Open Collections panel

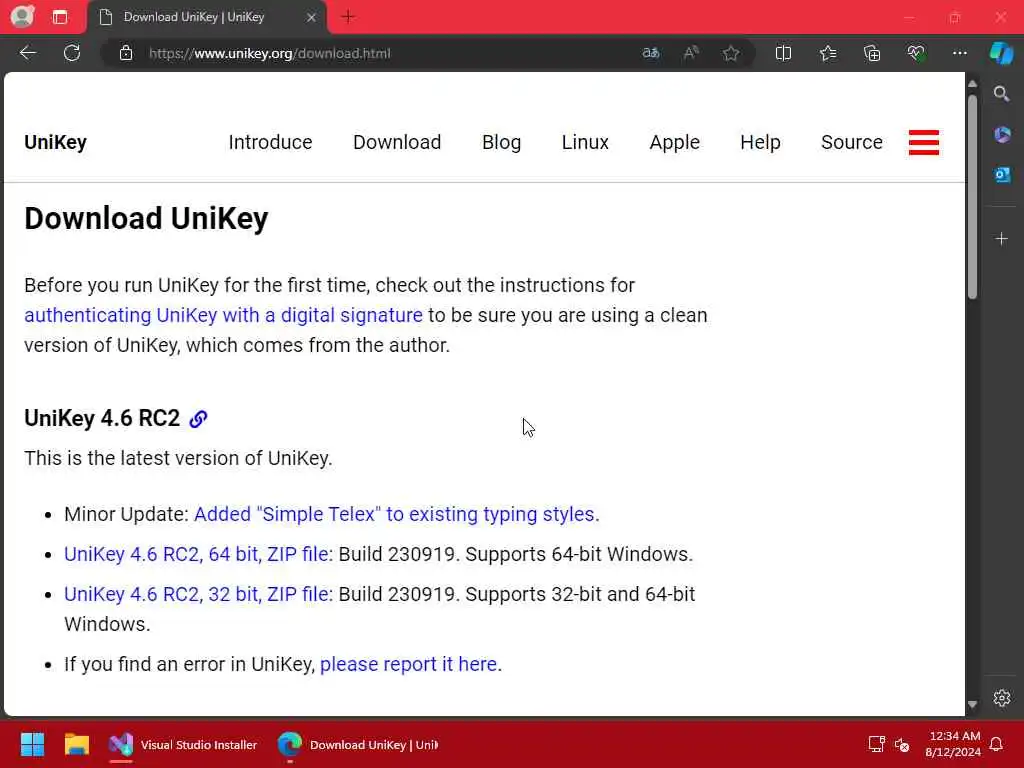(x=872, y=54)
